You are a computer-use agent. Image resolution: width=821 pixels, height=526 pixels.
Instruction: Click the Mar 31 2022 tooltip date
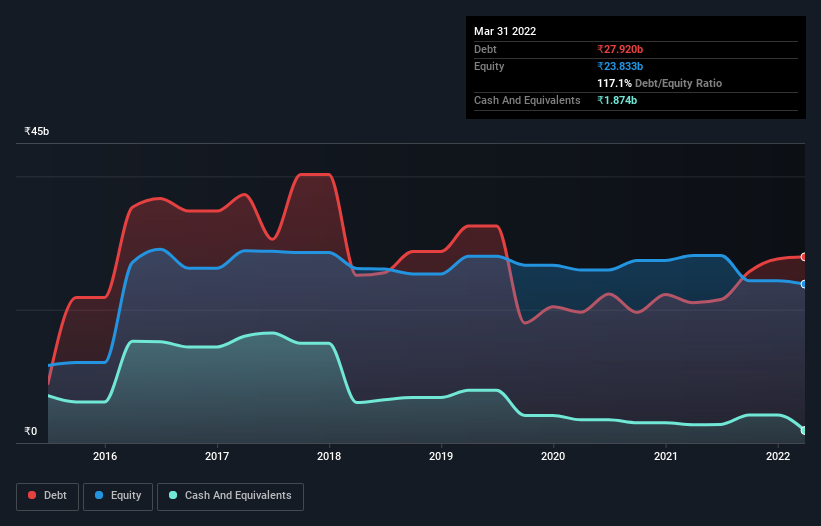pos(505,31)
